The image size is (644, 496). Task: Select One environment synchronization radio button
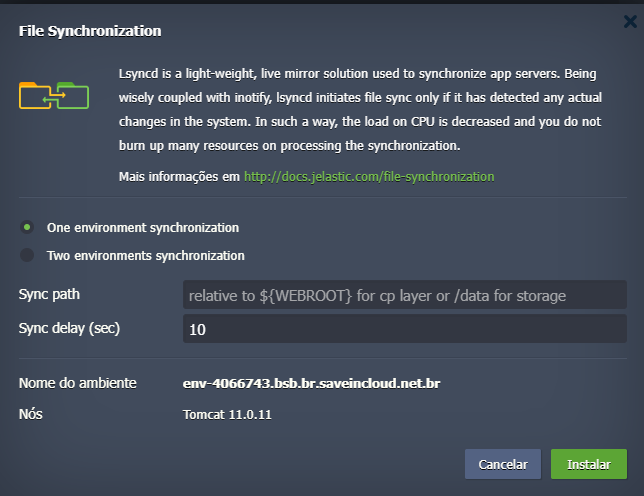pos(27,227)
